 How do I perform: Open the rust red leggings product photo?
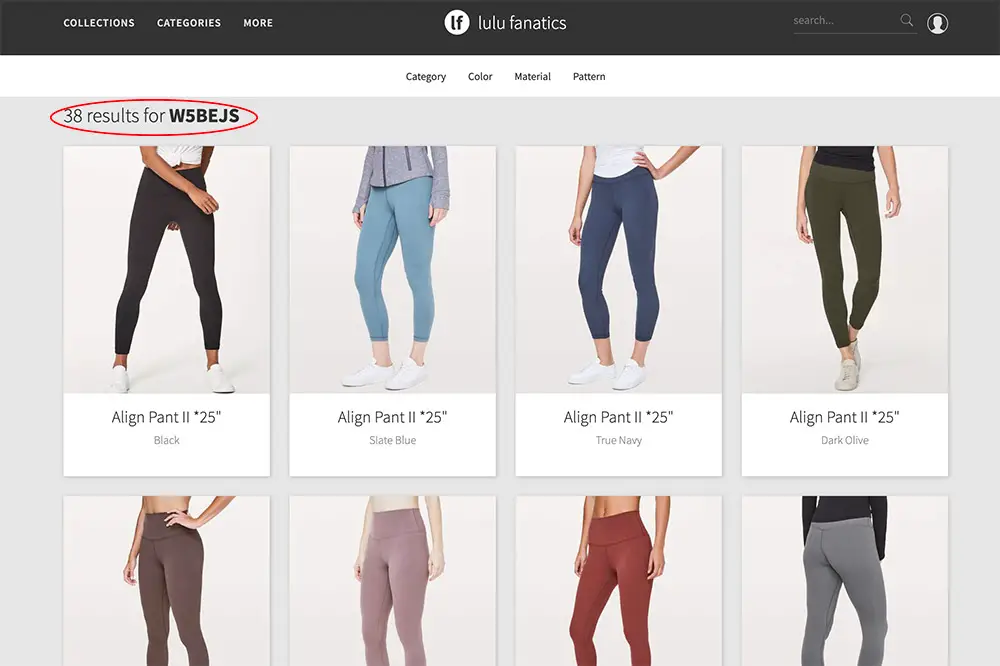[x=619, y=581]
